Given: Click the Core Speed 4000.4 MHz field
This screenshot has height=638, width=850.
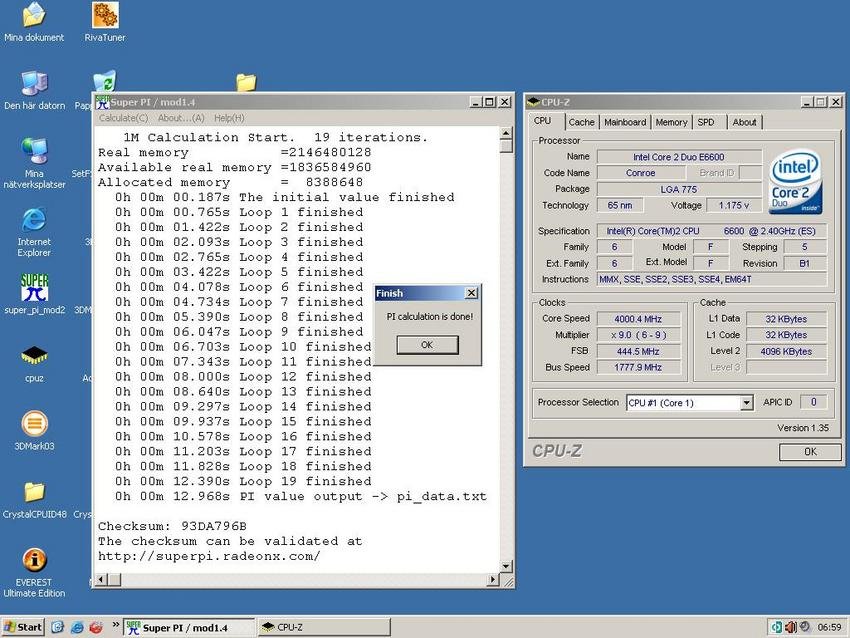Looking at the screenshot, I should tap(638, 319).
